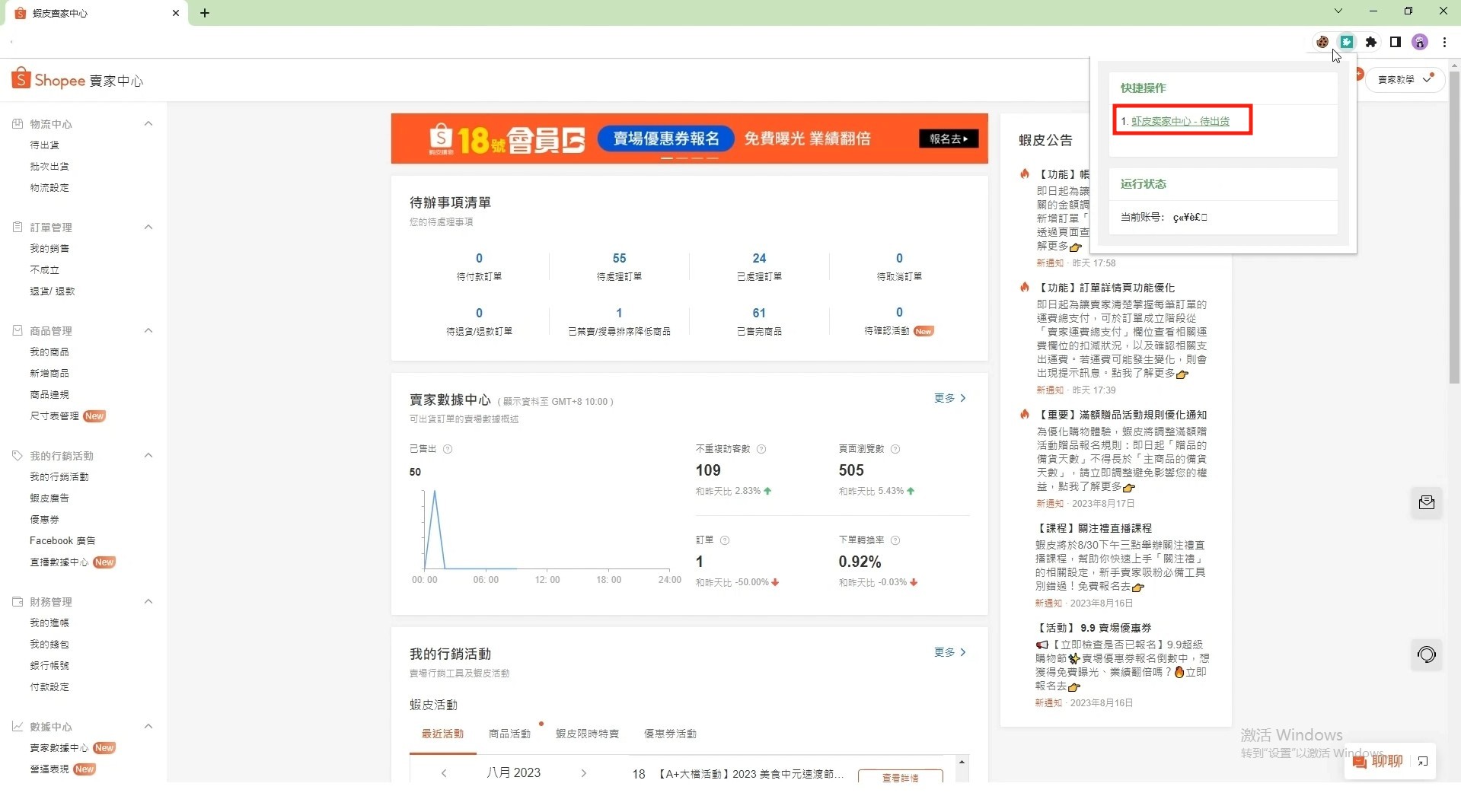The height and width of the screenshot is (812, 1461).
Task: Click the 訂單管理 section icon
Action: click(x=18, y=227)
